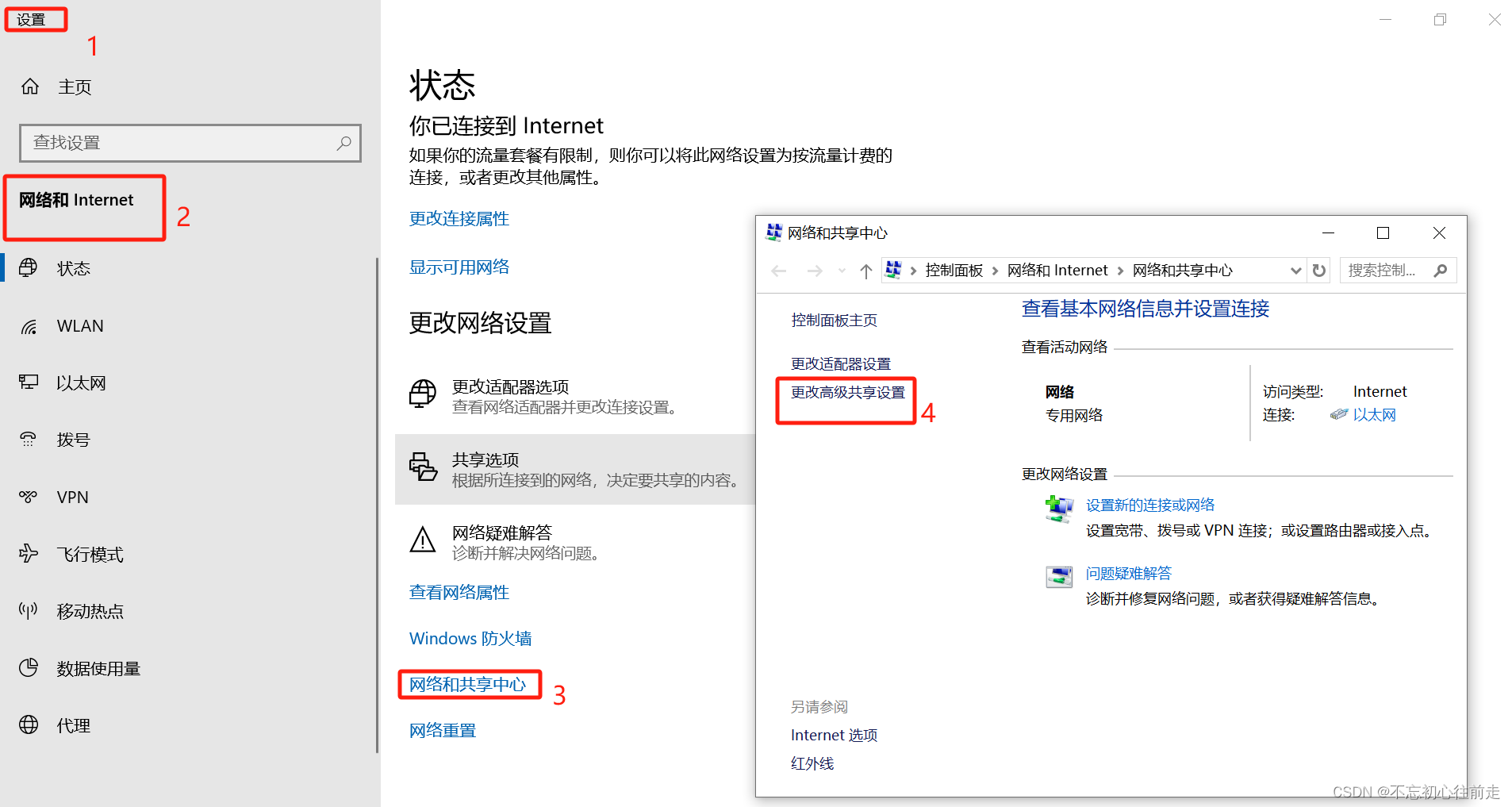Expand chevron after 网络和 Internet breadcrumb
The width and height of the screenshot is (1512, 807).
tap(1120, 271)
